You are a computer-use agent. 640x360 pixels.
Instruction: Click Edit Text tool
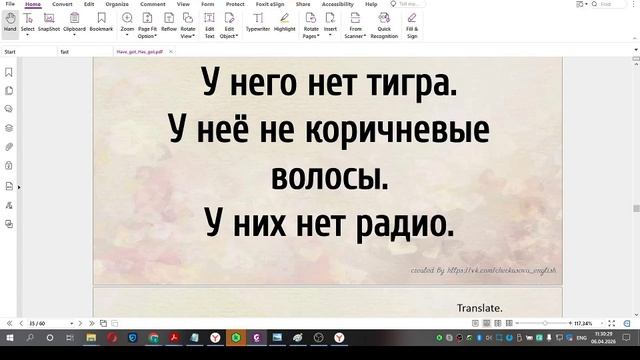tap(209, 24)
